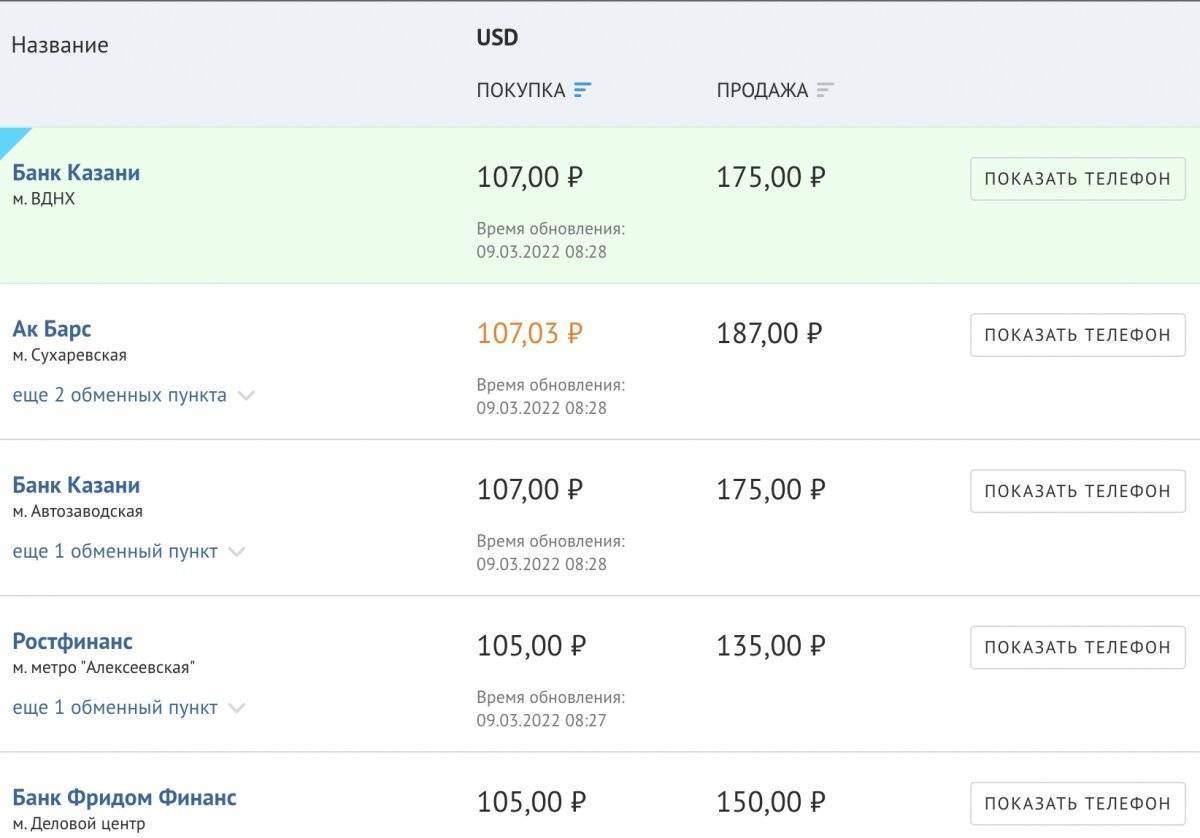The width and height of the screenshot is (1200, 838).
Task: Click м. метро "Алексеевская" location text
Action: [x=103, y=667]
